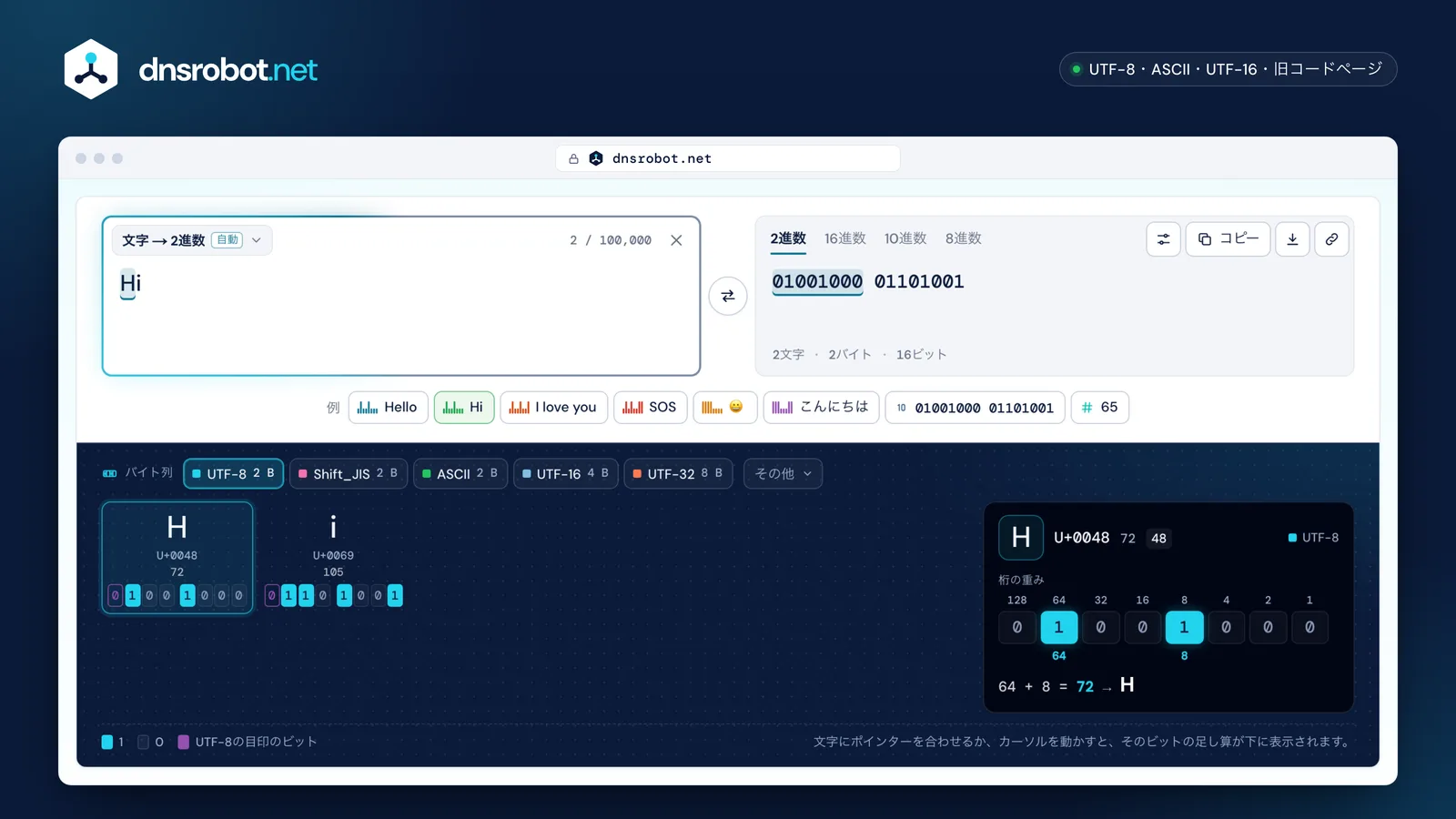Click the download output icon
Viewport: 1456px width, 819px height.
(x=1292, y=239)
